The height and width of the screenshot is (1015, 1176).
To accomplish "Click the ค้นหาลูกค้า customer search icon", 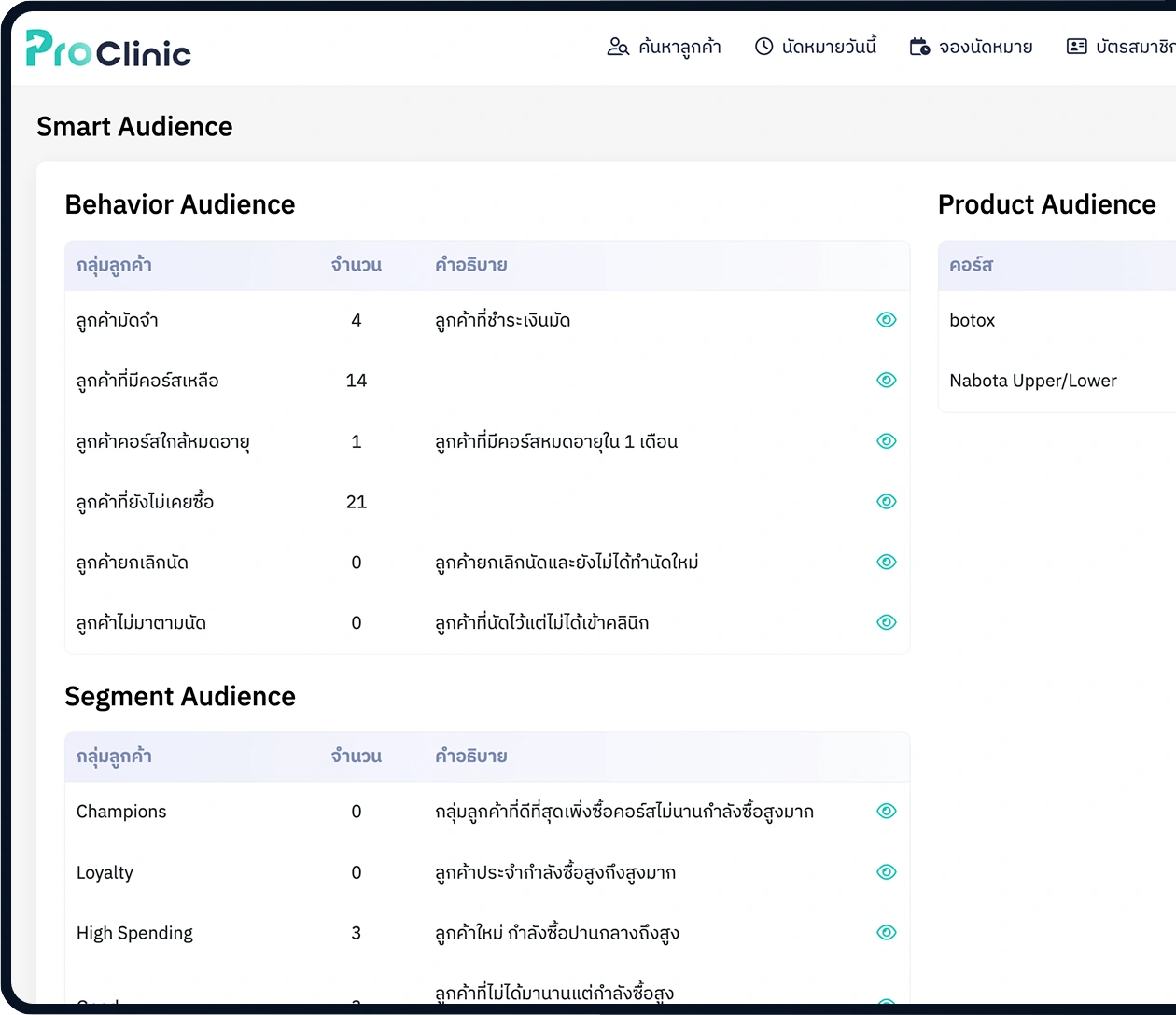I will pos(618,47).
